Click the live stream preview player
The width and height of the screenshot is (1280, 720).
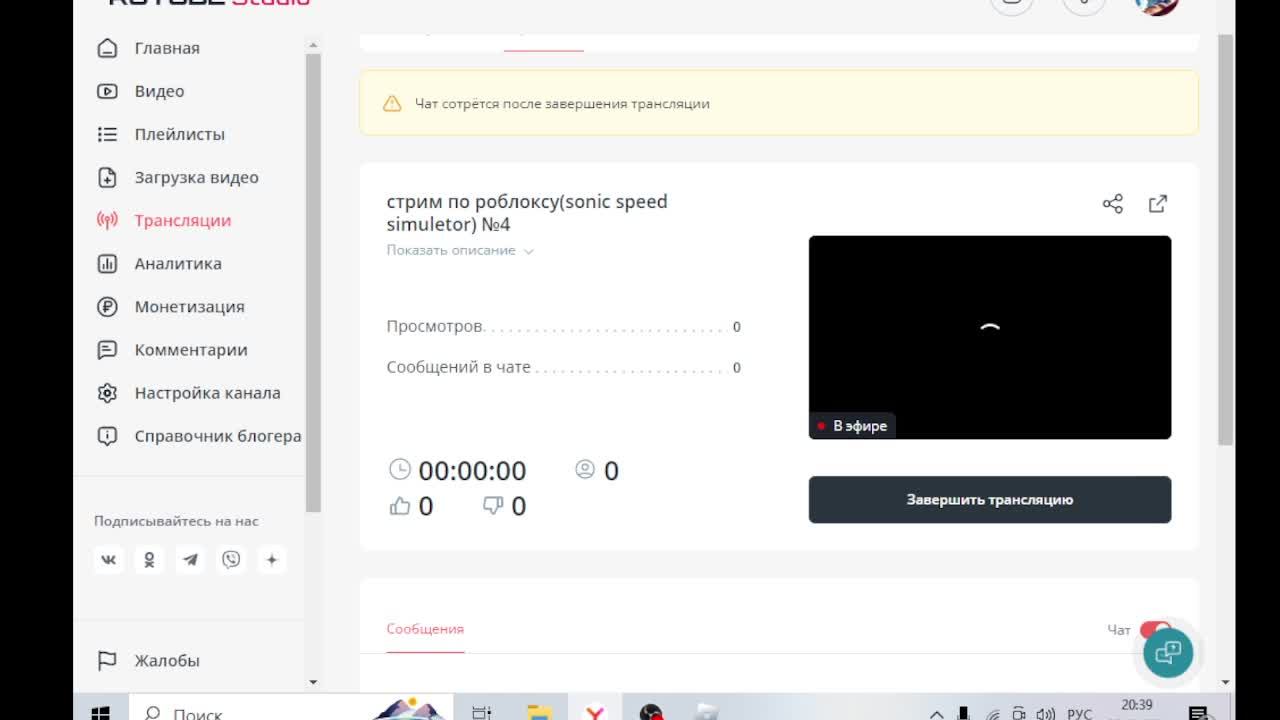[990, 337]
